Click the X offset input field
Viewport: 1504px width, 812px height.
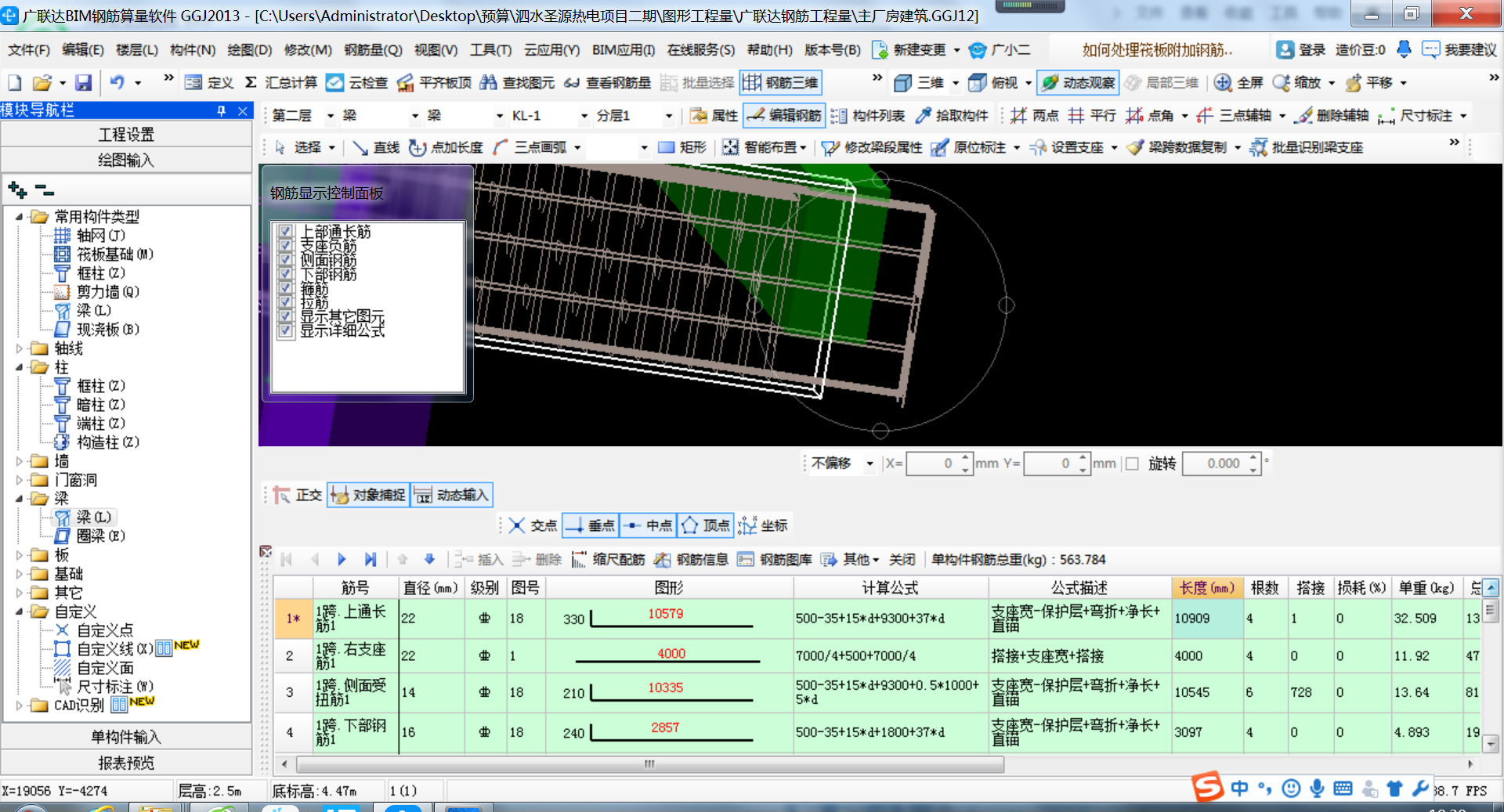[931, 464]
